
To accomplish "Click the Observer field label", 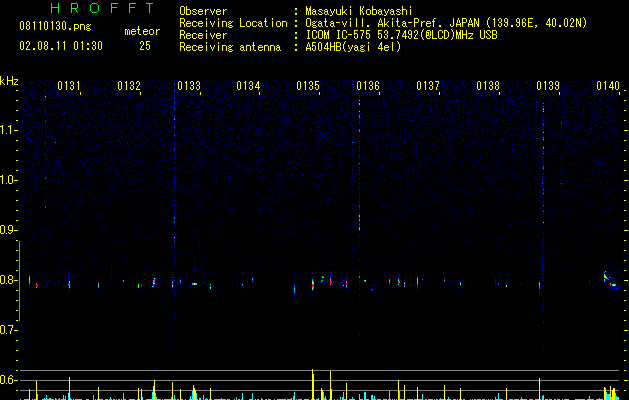I will 203,11.
